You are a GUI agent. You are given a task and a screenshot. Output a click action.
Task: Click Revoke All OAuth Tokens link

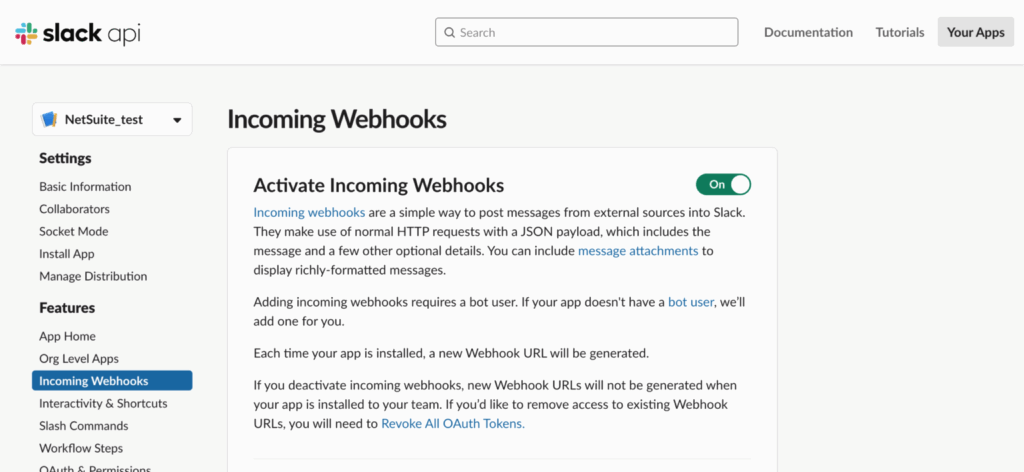click(453, 424)
